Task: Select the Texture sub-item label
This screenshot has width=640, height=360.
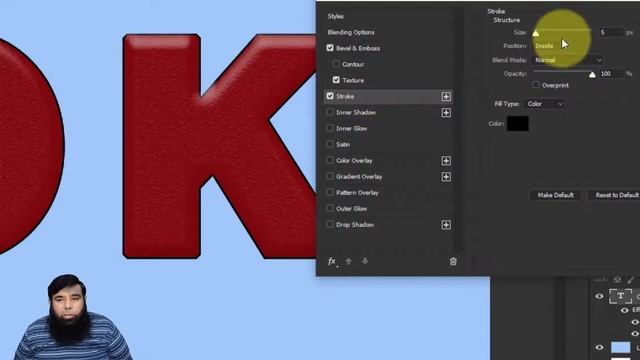Action: 353,80
